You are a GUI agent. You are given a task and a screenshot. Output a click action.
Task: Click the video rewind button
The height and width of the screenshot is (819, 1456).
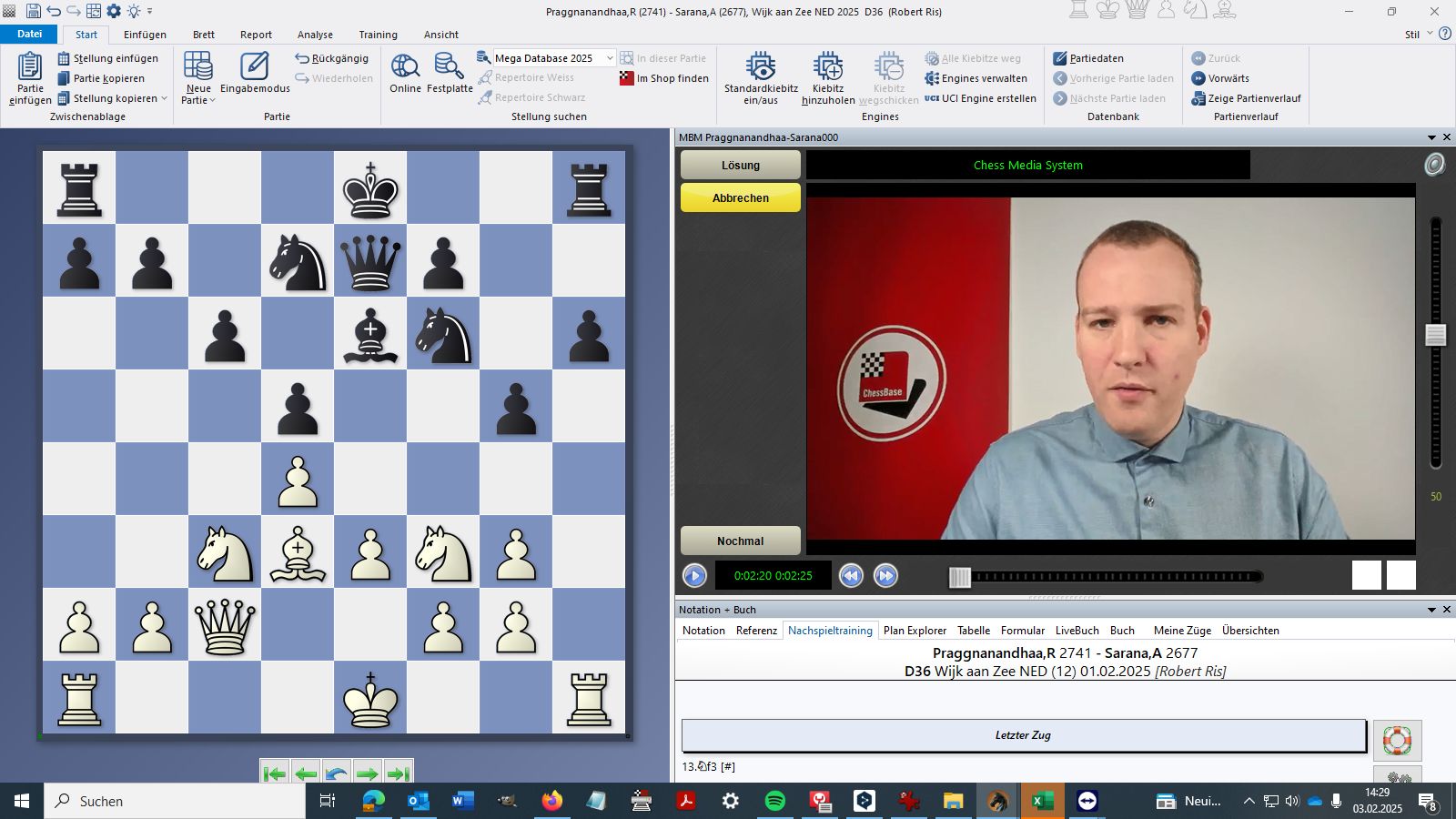point(851,575)
